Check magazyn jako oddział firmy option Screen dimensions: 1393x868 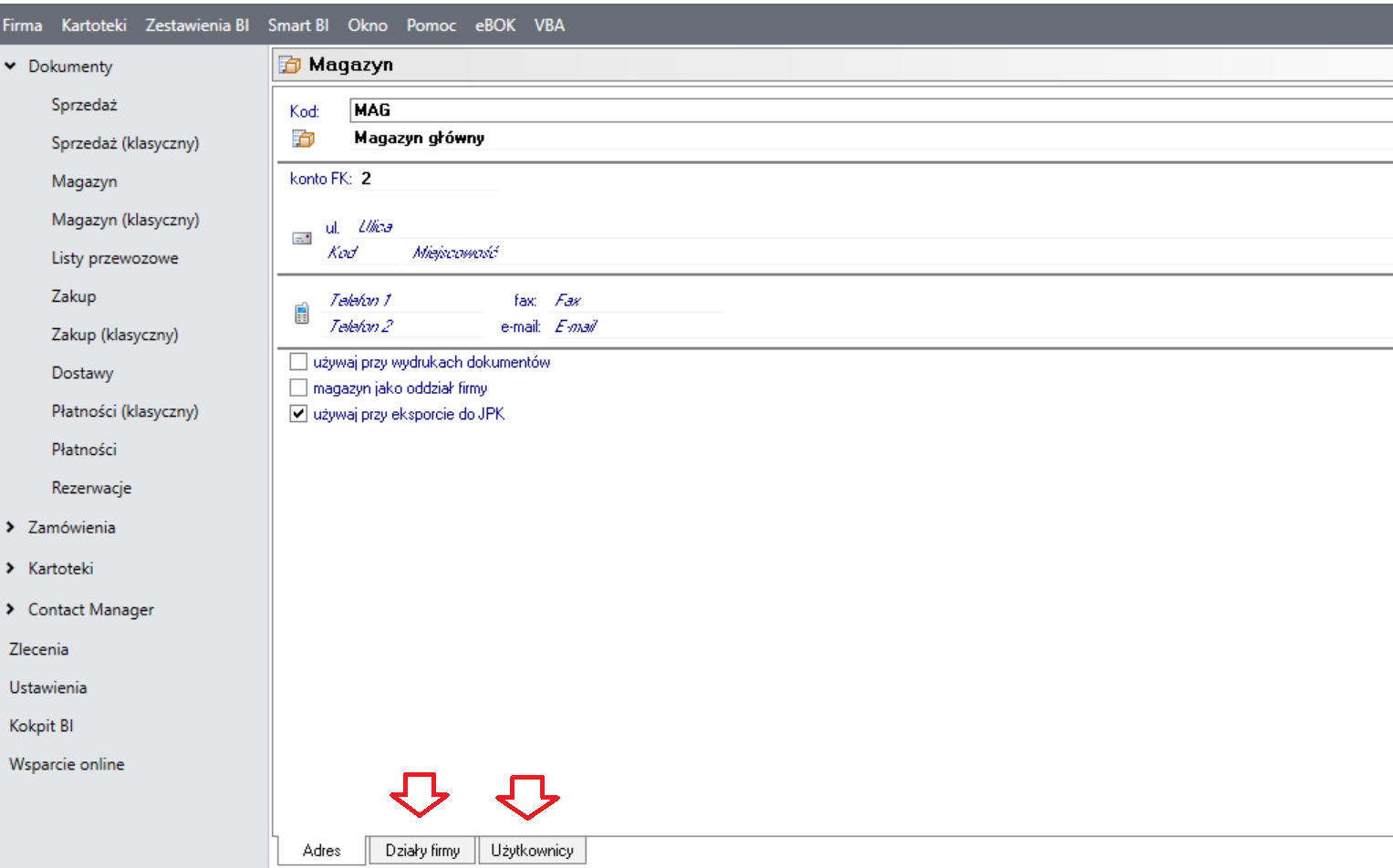click(298, 388)
